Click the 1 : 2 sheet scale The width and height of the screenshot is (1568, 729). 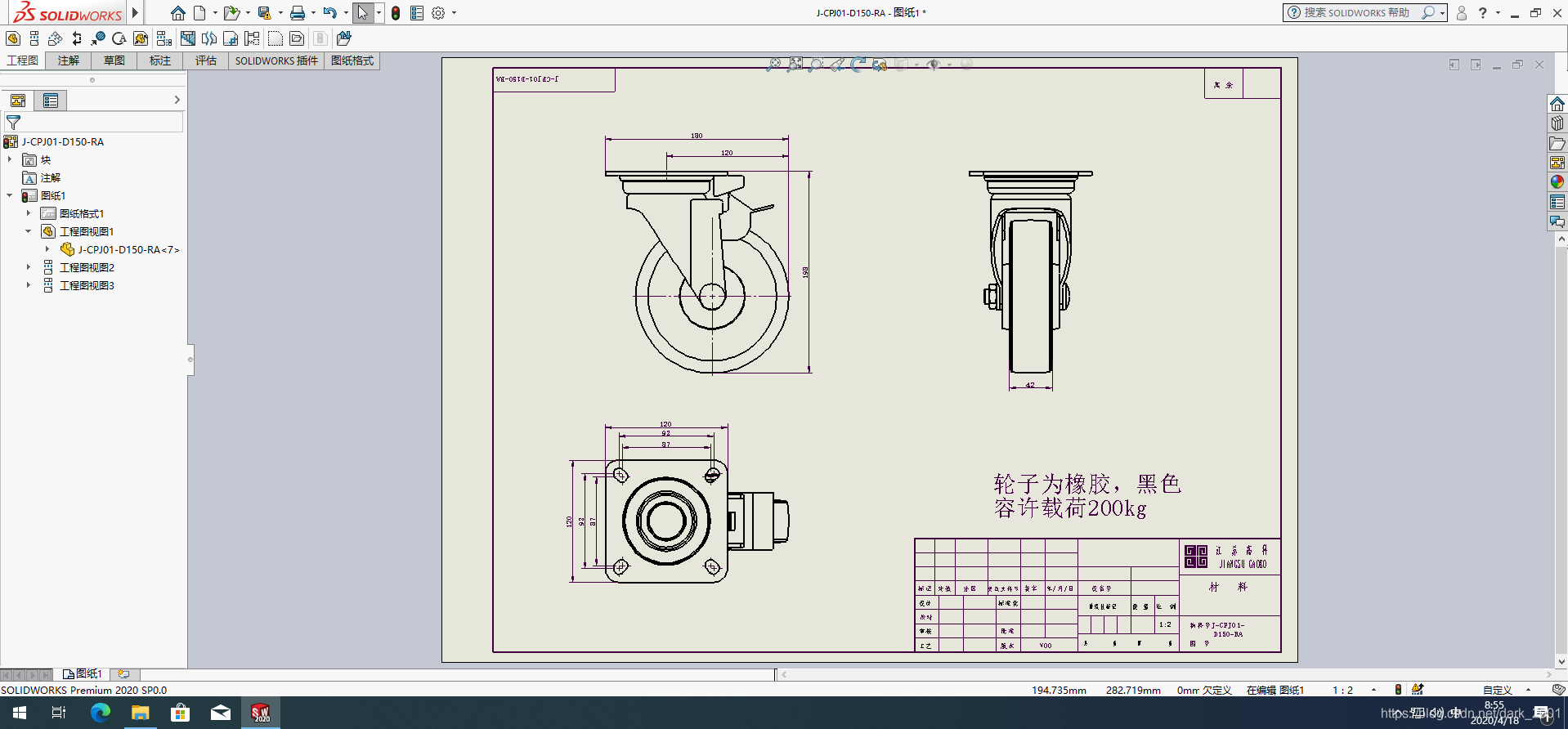pyautogui.click(x=1342, y=690)
